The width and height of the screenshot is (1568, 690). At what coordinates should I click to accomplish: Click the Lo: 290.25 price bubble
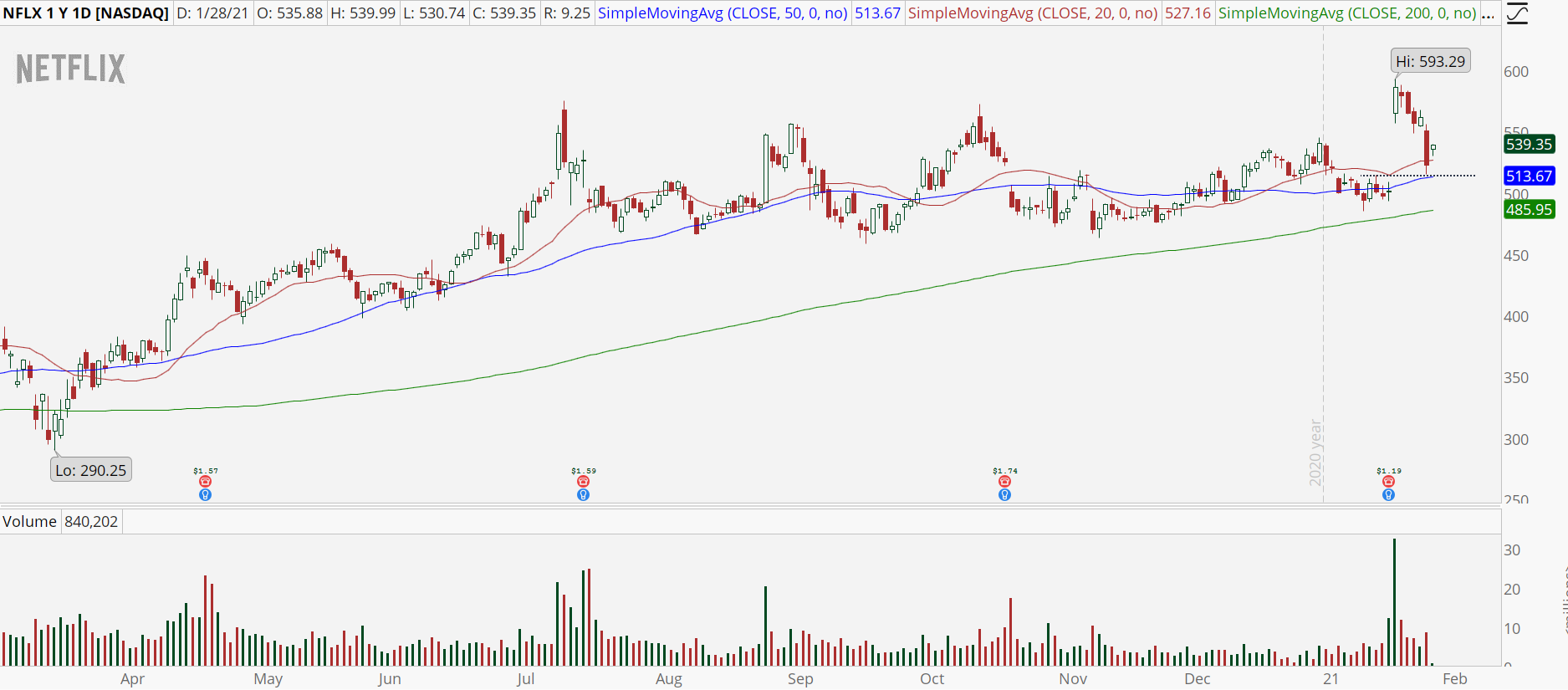[x=91, y=470]
